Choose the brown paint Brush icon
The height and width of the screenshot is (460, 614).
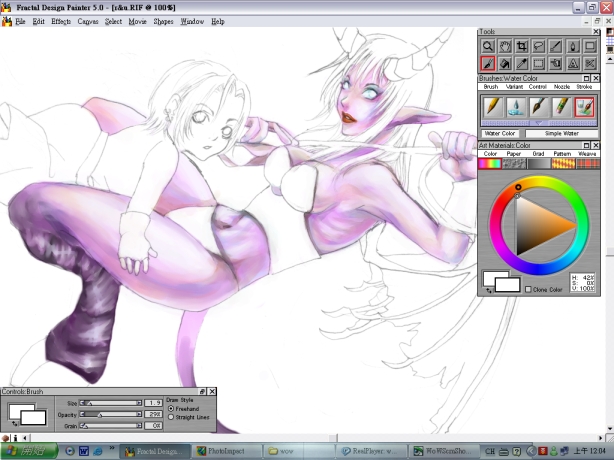pyautogui.click(x=538, y=106)
